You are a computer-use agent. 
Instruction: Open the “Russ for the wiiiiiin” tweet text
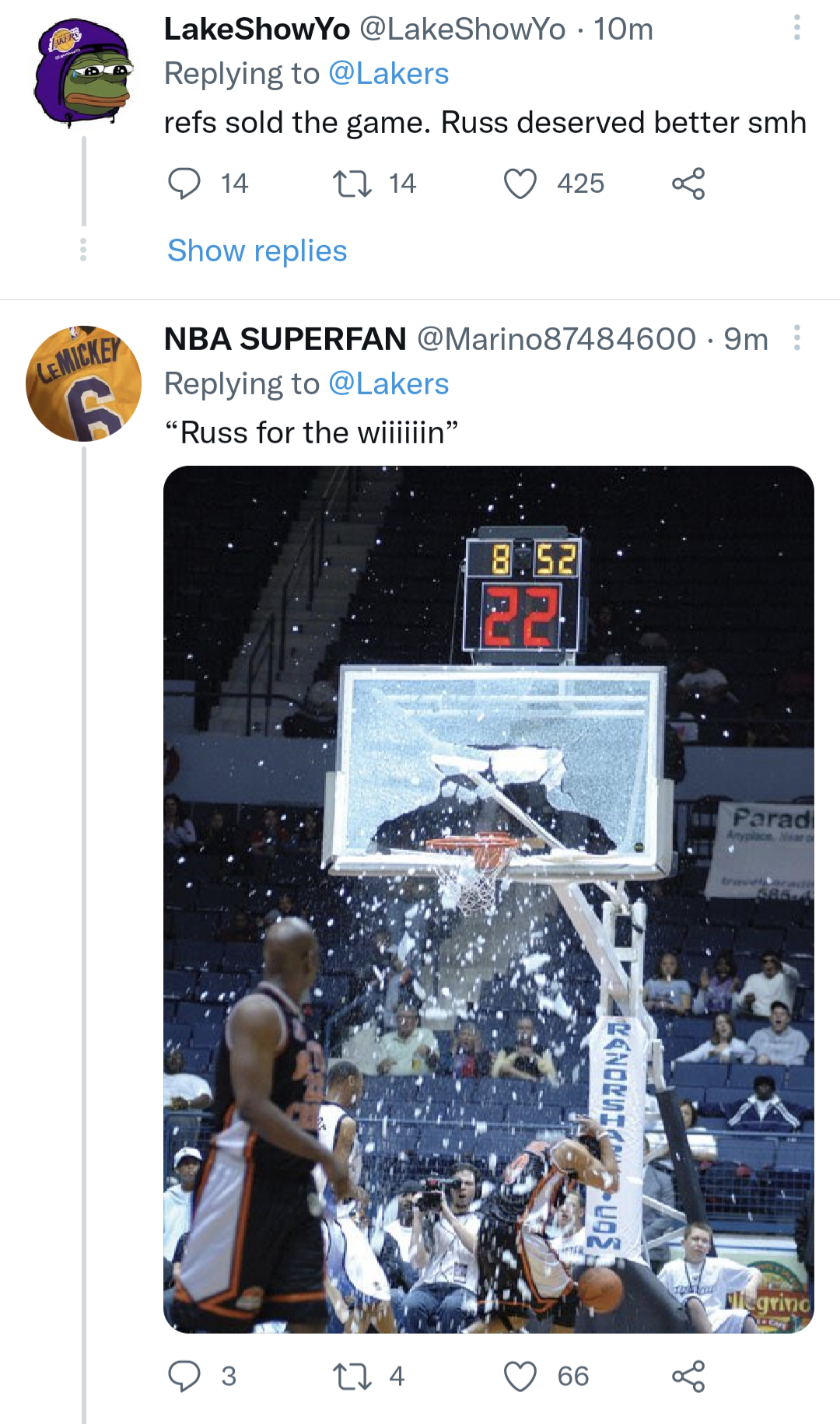pos(311,432)
